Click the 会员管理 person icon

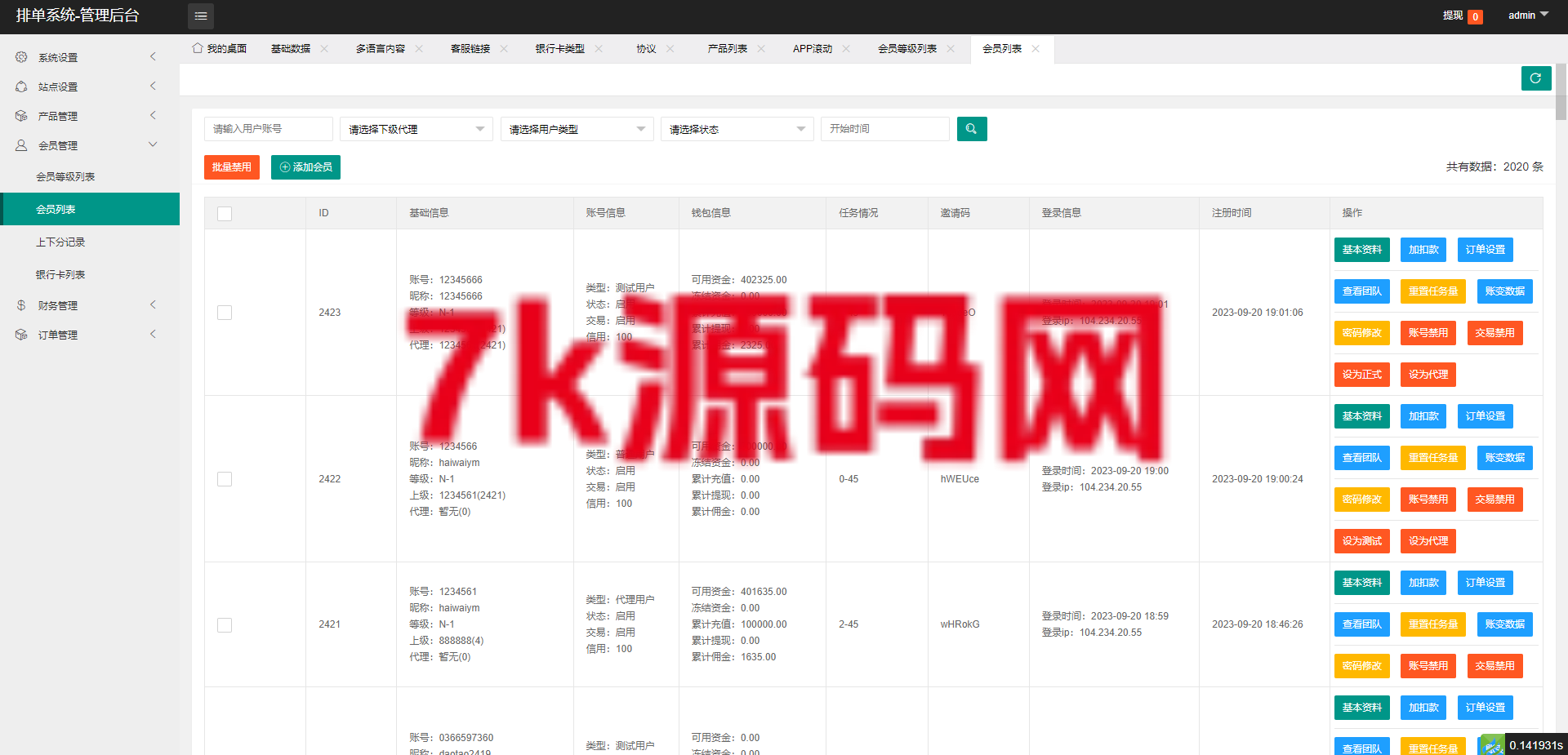tap(21, 145)
